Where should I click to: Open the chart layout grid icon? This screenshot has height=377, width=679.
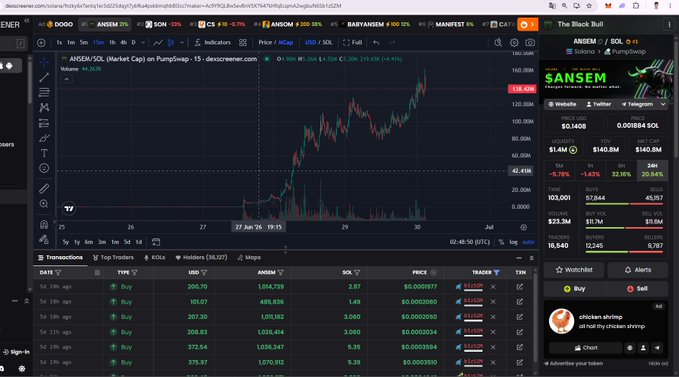point(243,42)
